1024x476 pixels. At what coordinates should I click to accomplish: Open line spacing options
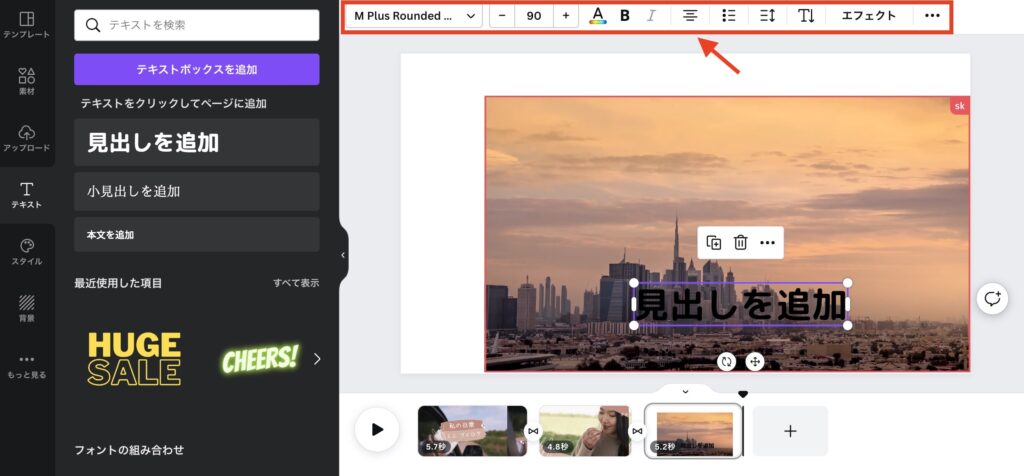[767, 16]
